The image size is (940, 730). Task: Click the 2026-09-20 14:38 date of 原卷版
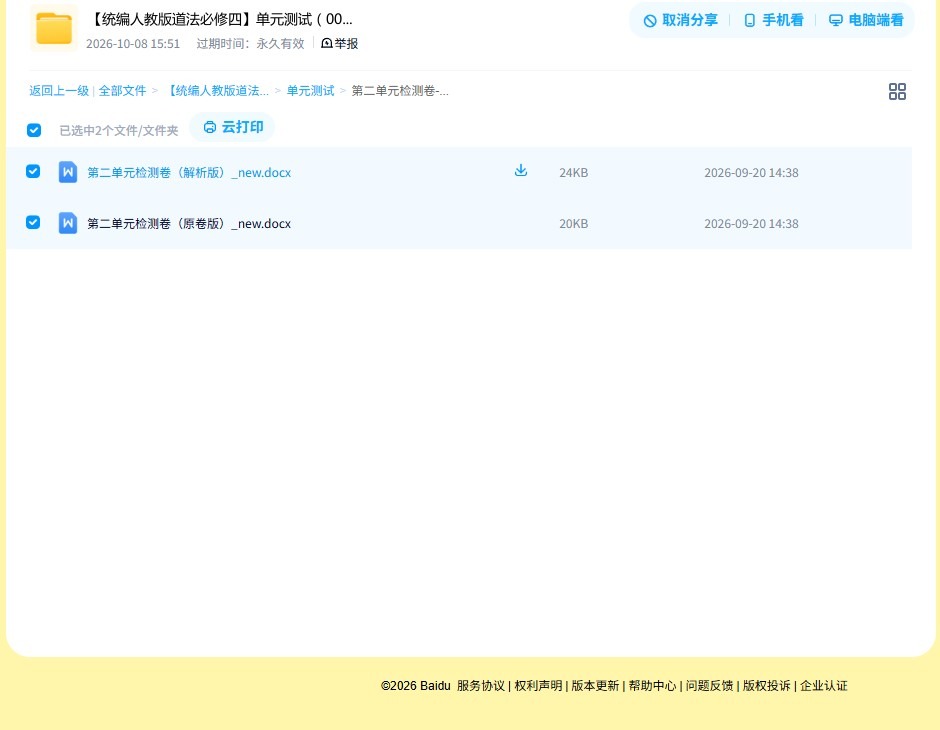[x=751, y=224]
